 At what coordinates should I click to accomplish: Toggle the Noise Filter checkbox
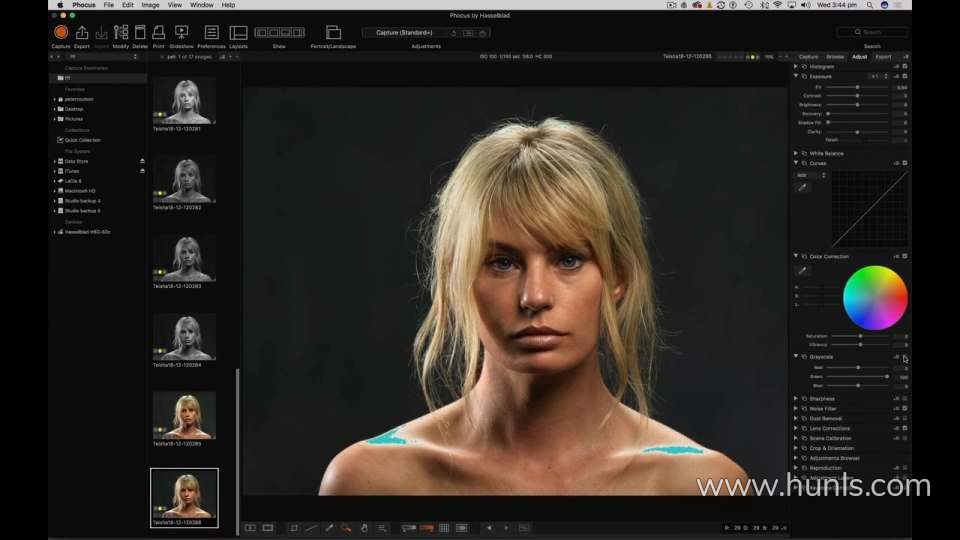905,408
